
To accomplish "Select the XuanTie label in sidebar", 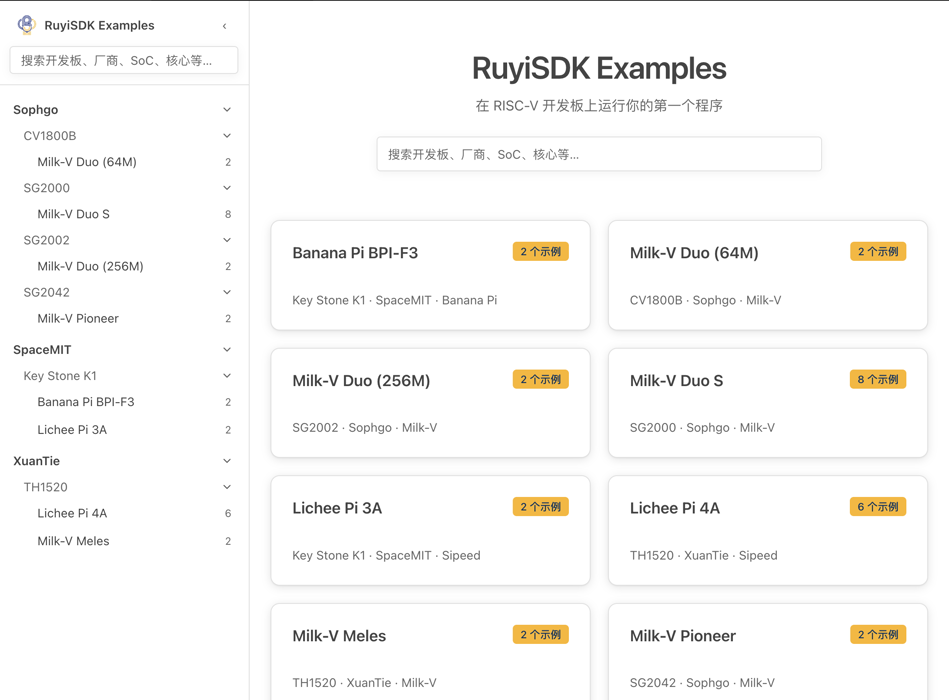I will [x=37, y=461].
